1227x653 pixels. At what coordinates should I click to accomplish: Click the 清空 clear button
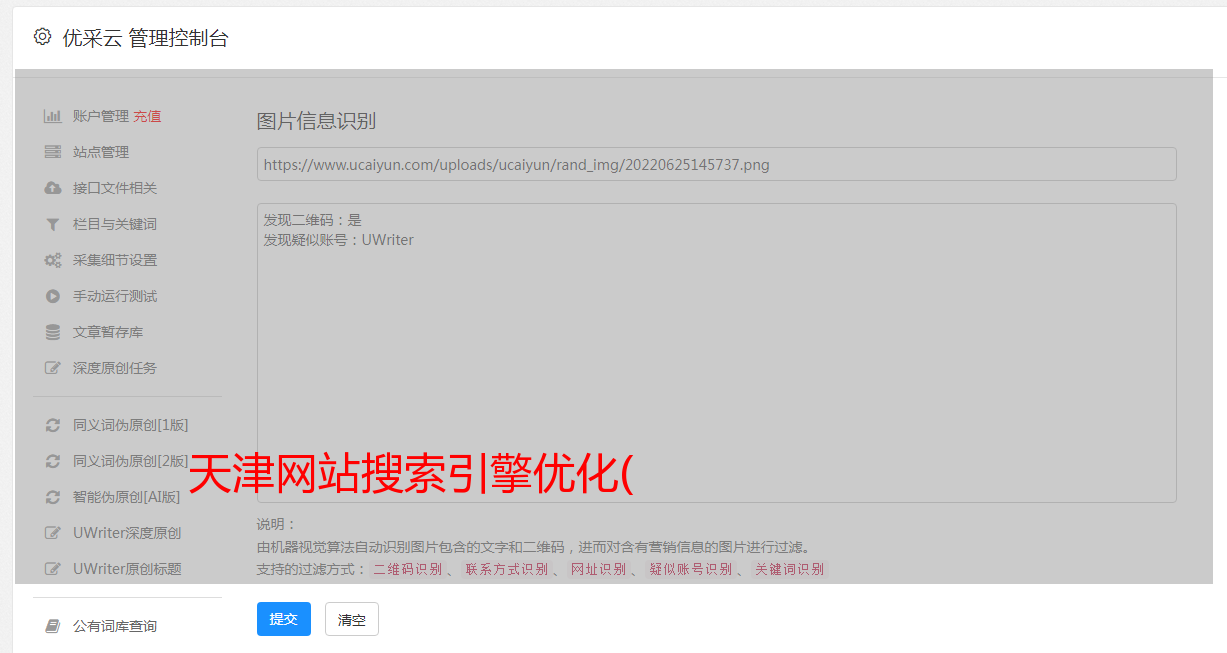352,619
